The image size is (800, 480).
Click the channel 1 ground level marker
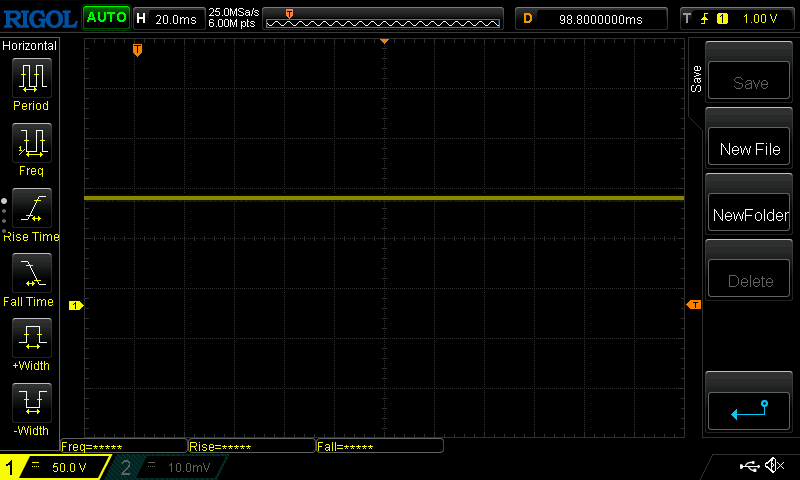coord(76,306)
